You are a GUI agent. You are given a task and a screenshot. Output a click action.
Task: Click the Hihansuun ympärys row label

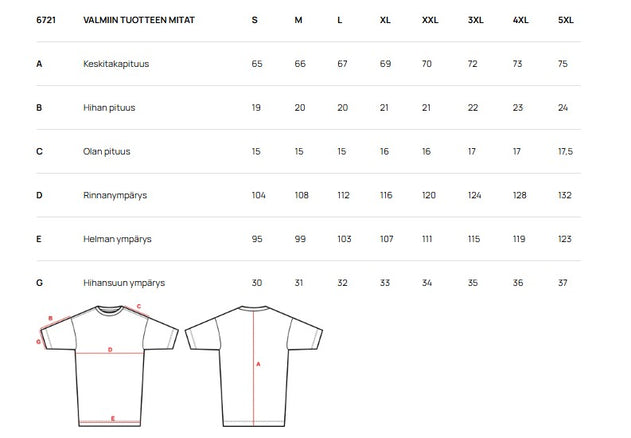click(124, 283)
